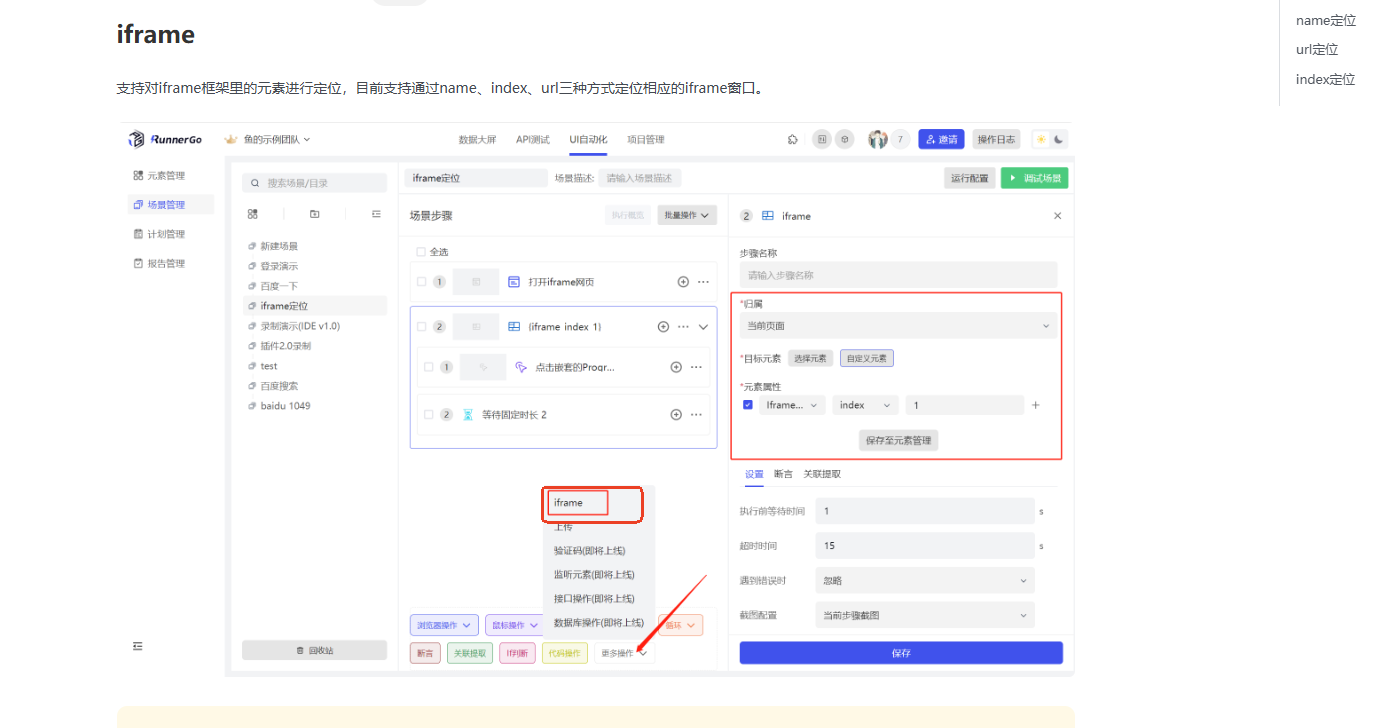Image resolution: width=1387 pixels, height=728 pixels.
Task: Open three-dot menu on 等待固定时长 2 step
Action: [x=697, y=415]
